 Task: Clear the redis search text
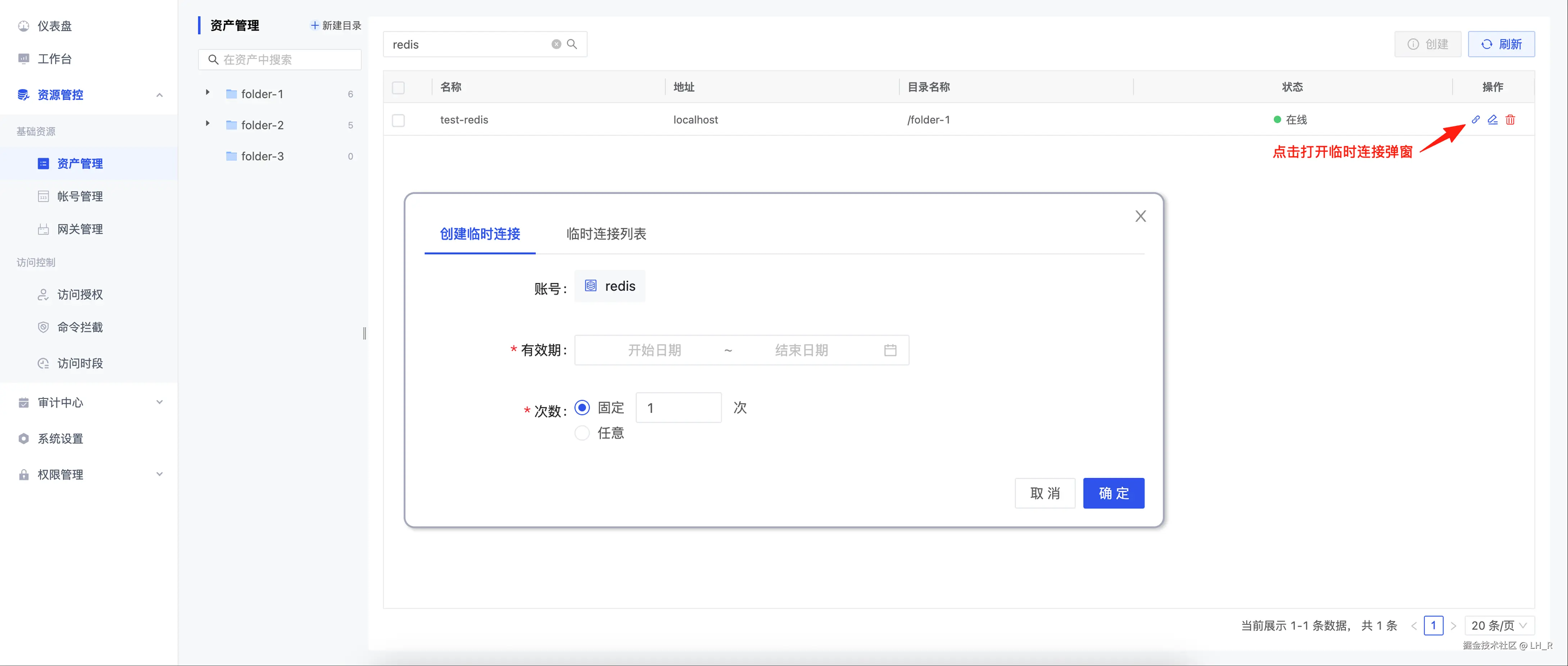click(556, 45)
